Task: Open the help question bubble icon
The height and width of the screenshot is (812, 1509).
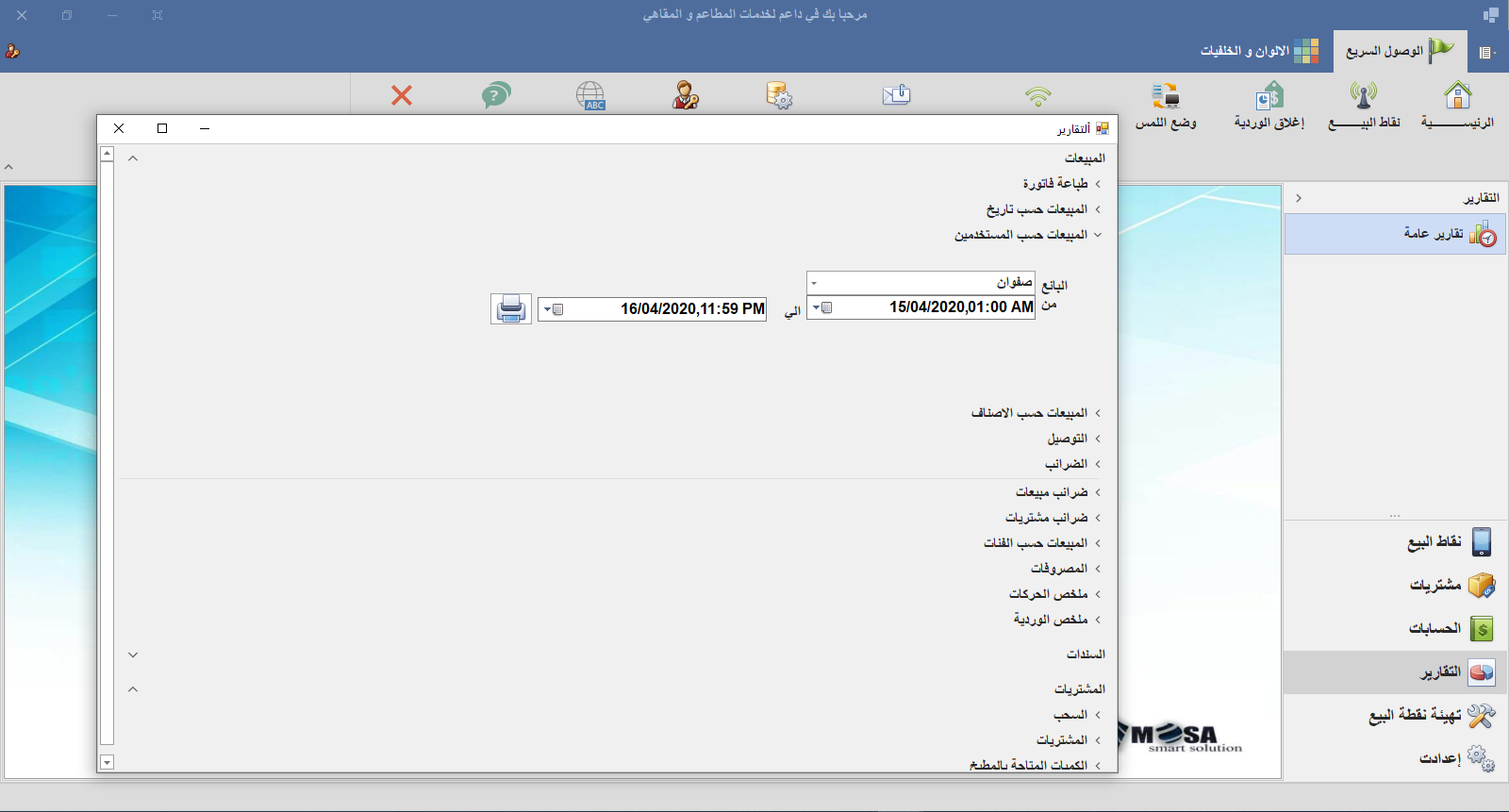Action: 496,95
